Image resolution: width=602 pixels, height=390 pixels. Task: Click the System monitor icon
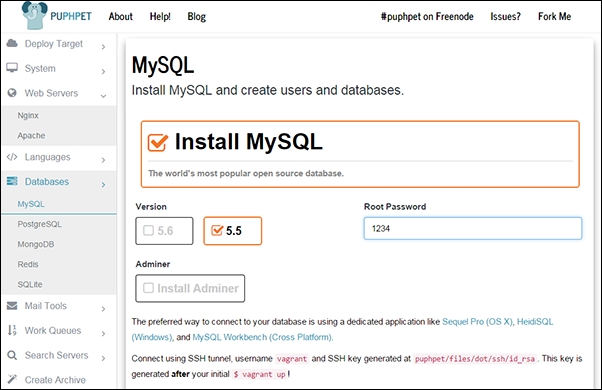pyautogui.click(x=12, y=68)
